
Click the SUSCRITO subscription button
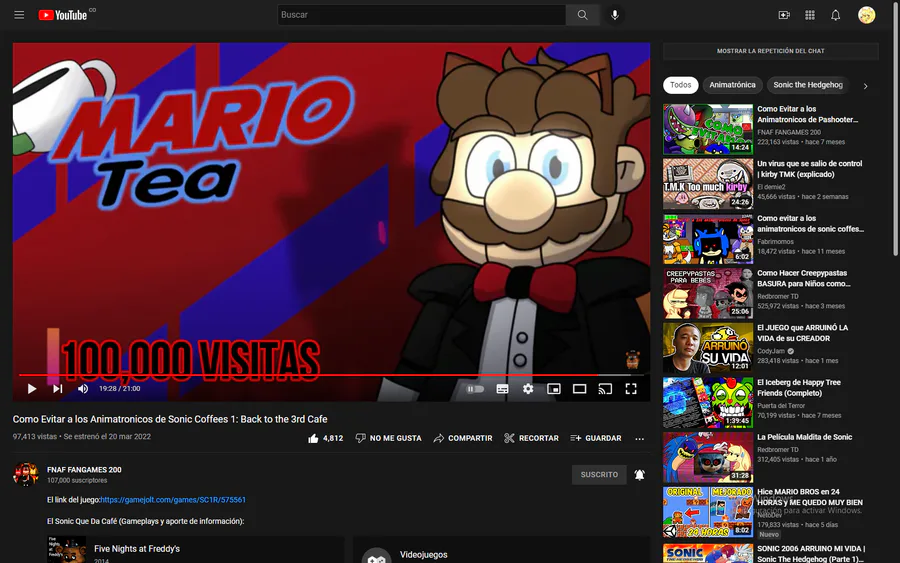(x=599, y=475)
